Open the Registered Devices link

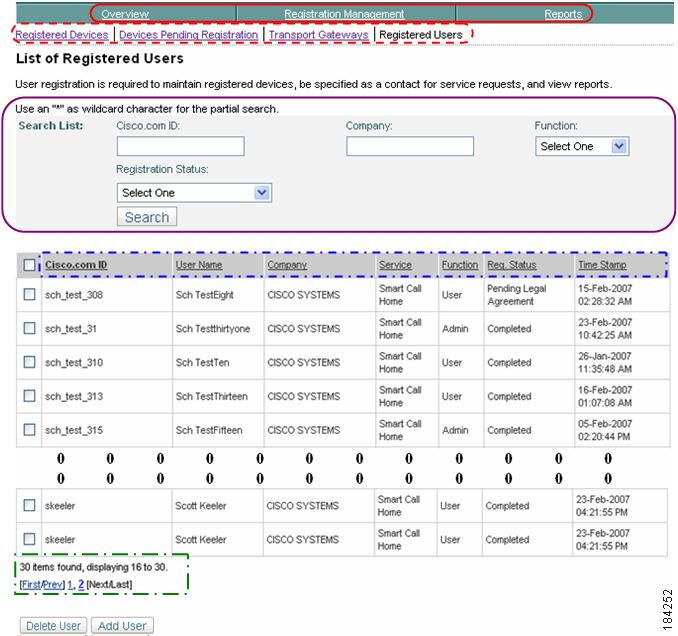pos(62,35)
